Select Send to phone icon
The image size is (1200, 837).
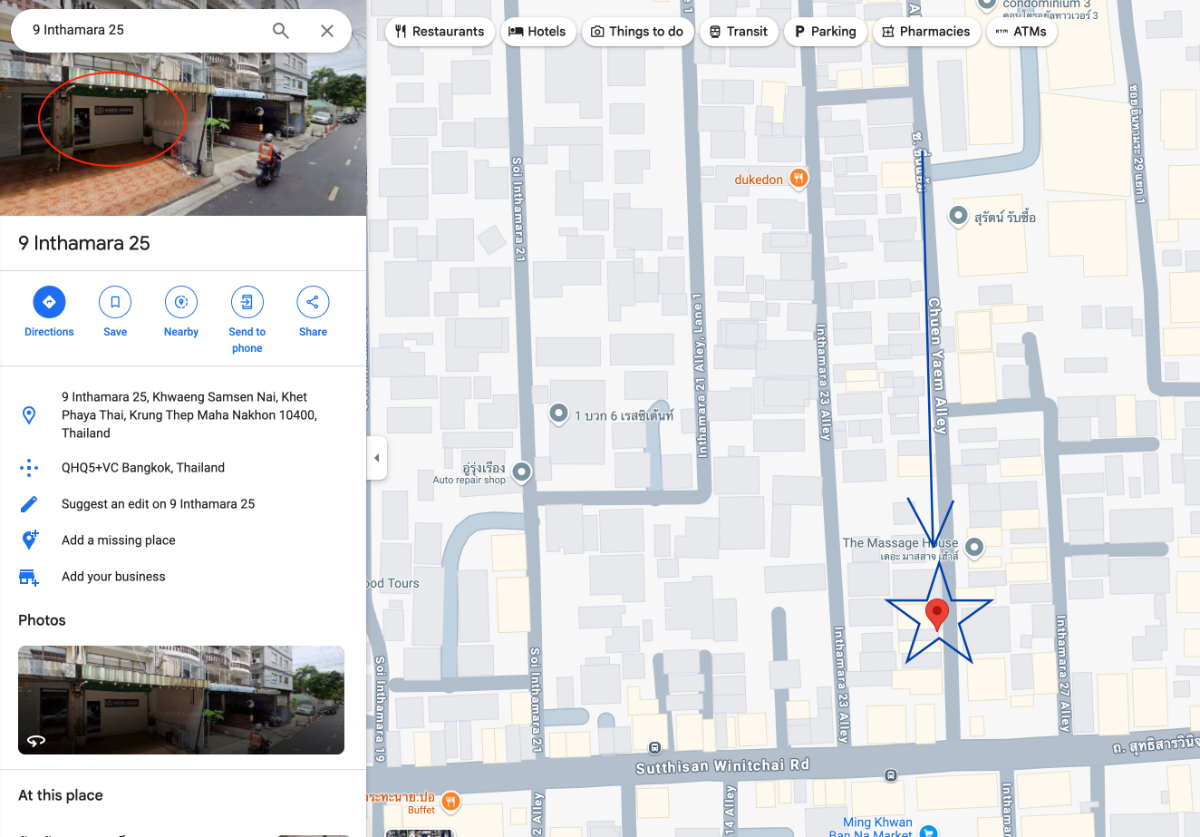click(247, 302)
